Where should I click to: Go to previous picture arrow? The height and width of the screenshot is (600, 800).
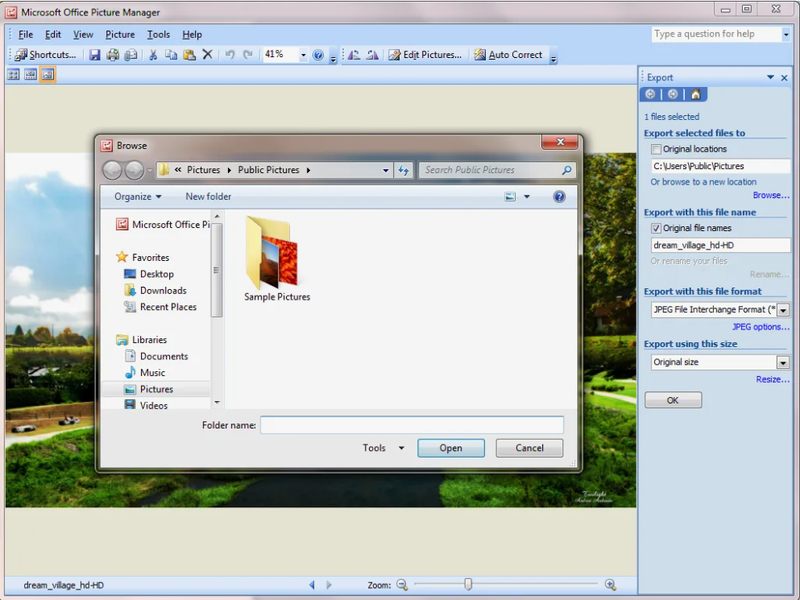tap(312, 585)
